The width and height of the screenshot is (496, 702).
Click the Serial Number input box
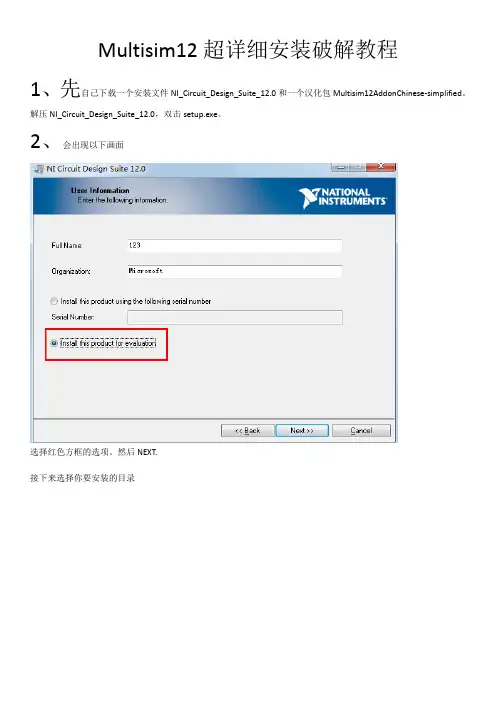pos(235,317)
